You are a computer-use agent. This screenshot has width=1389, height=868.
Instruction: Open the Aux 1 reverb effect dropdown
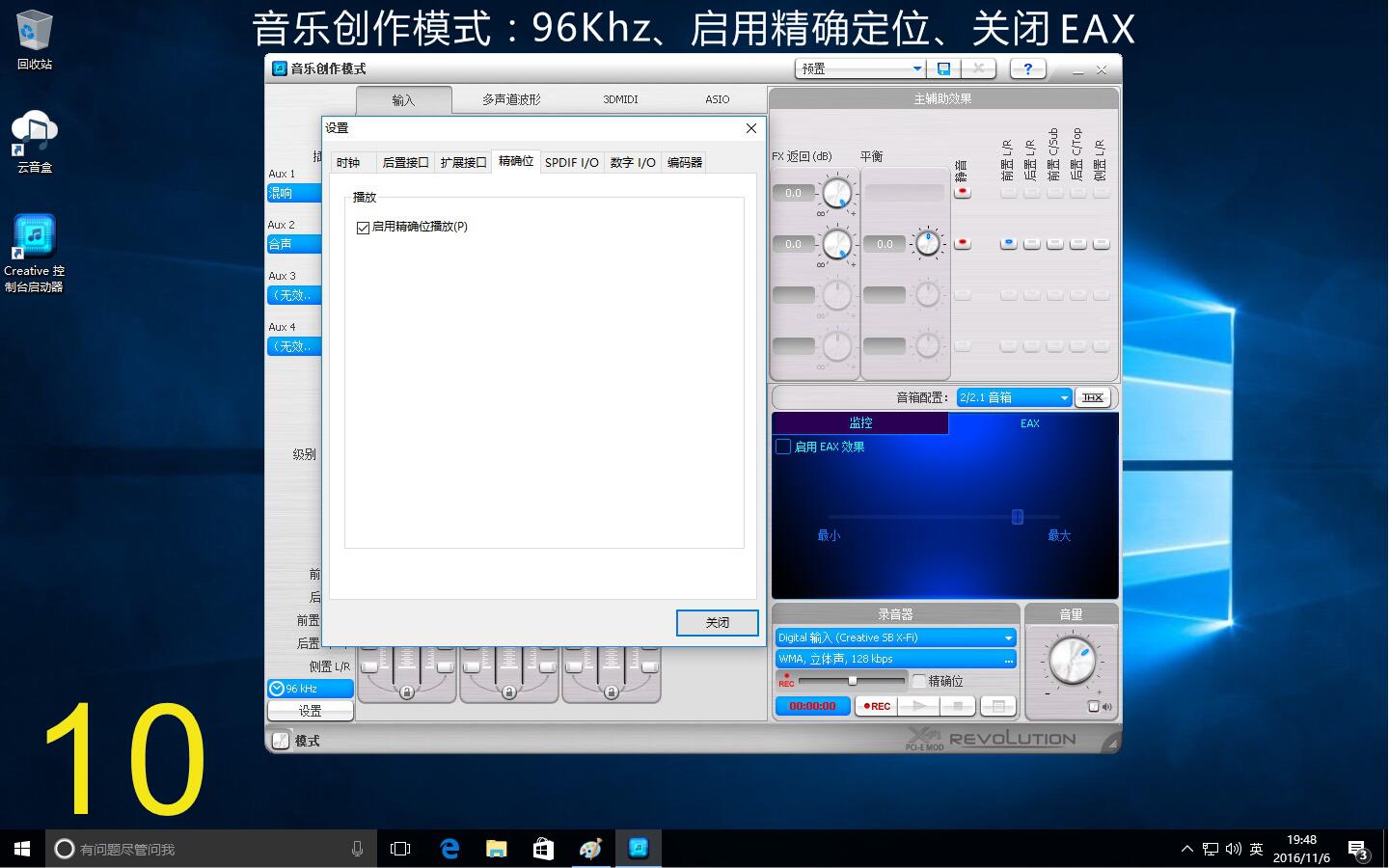click(294, 193)
